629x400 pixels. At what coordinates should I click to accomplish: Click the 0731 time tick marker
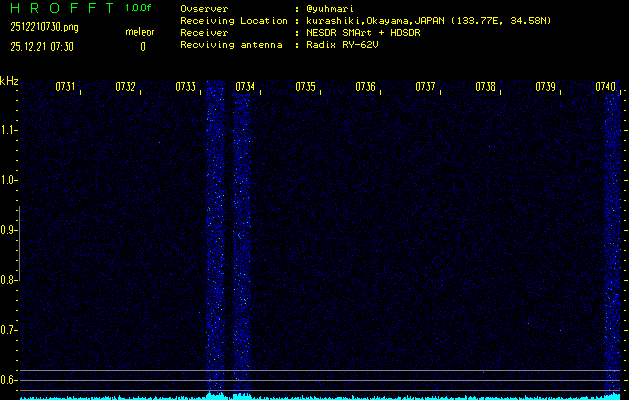pos(65,87)
